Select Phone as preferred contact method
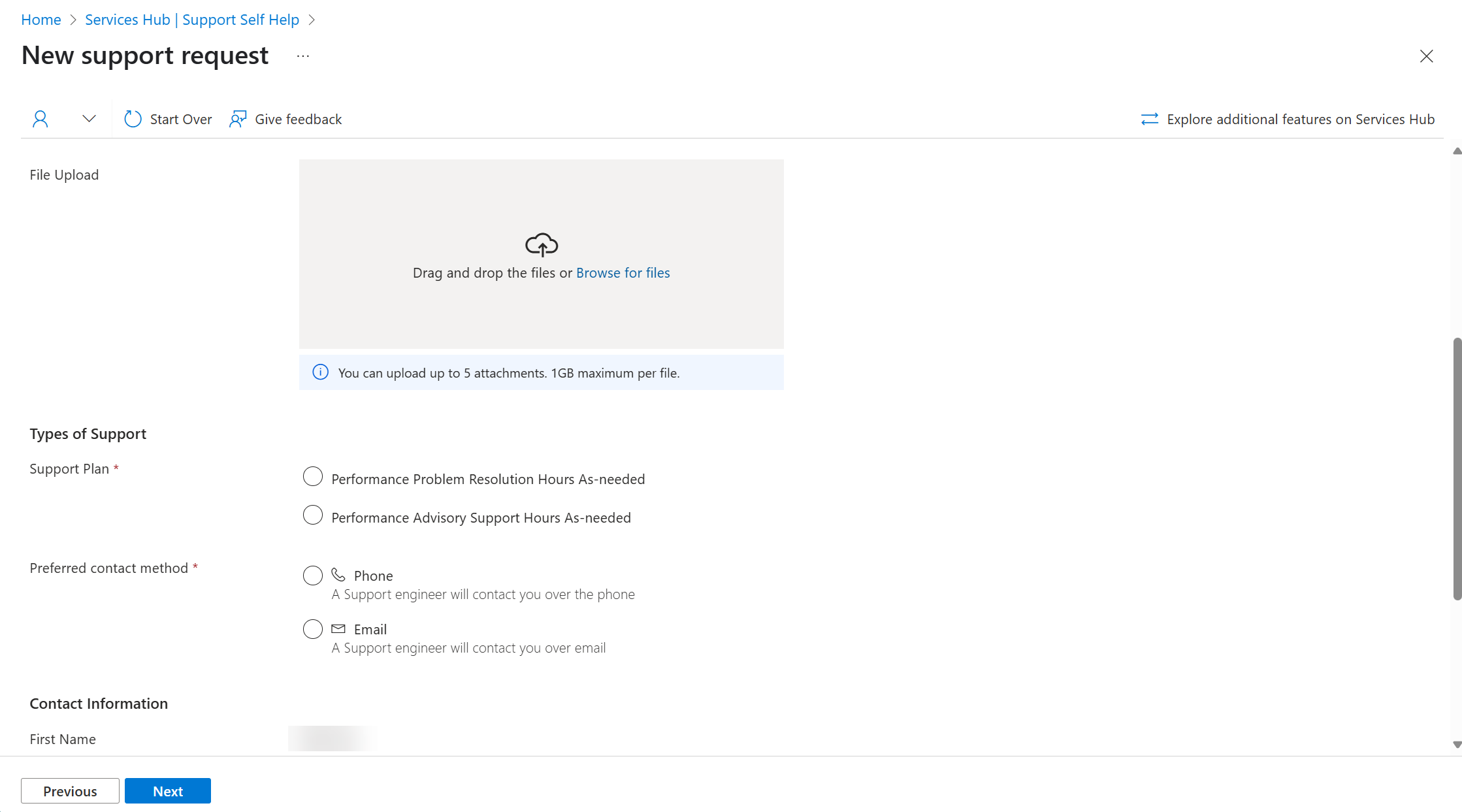 [x=312, y=575]
